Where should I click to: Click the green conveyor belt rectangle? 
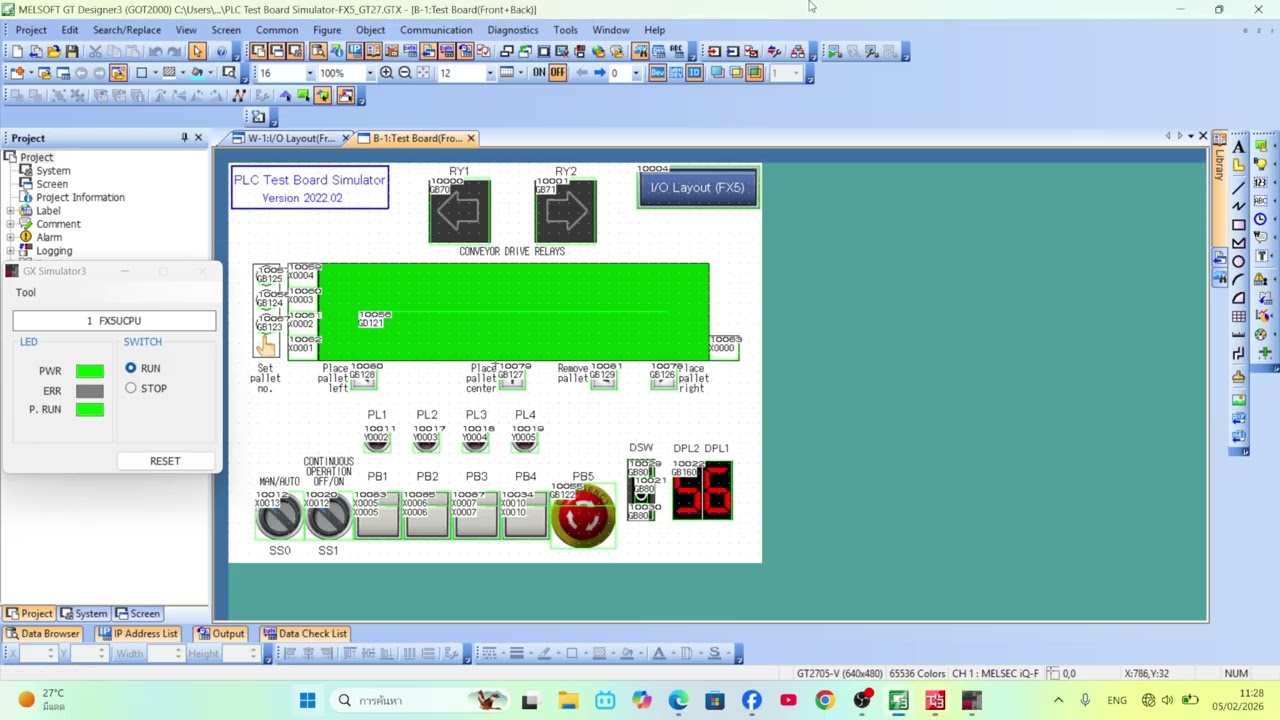513,312
